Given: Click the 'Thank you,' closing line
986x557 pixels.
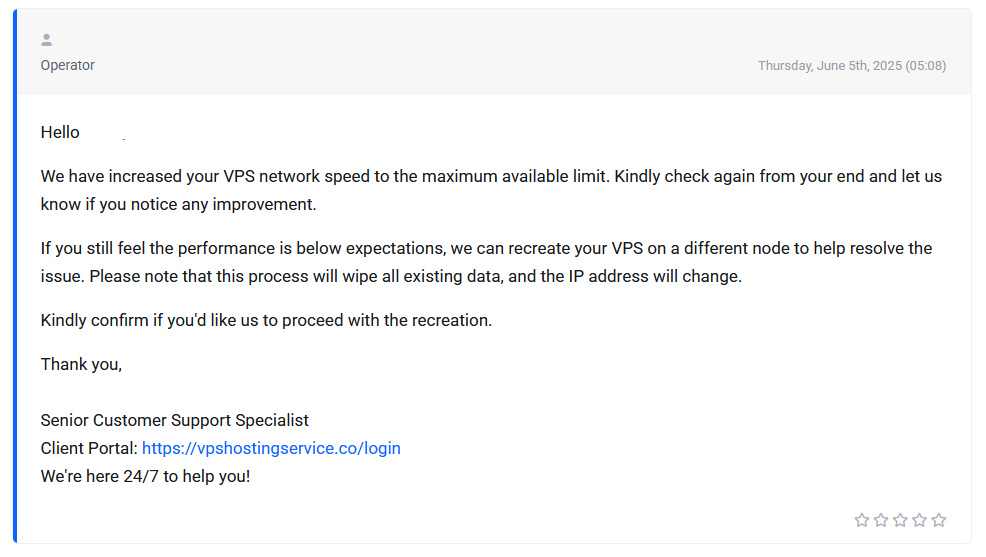Looking at the screenshot, I should pyautogui.click(x=81, y=364).
